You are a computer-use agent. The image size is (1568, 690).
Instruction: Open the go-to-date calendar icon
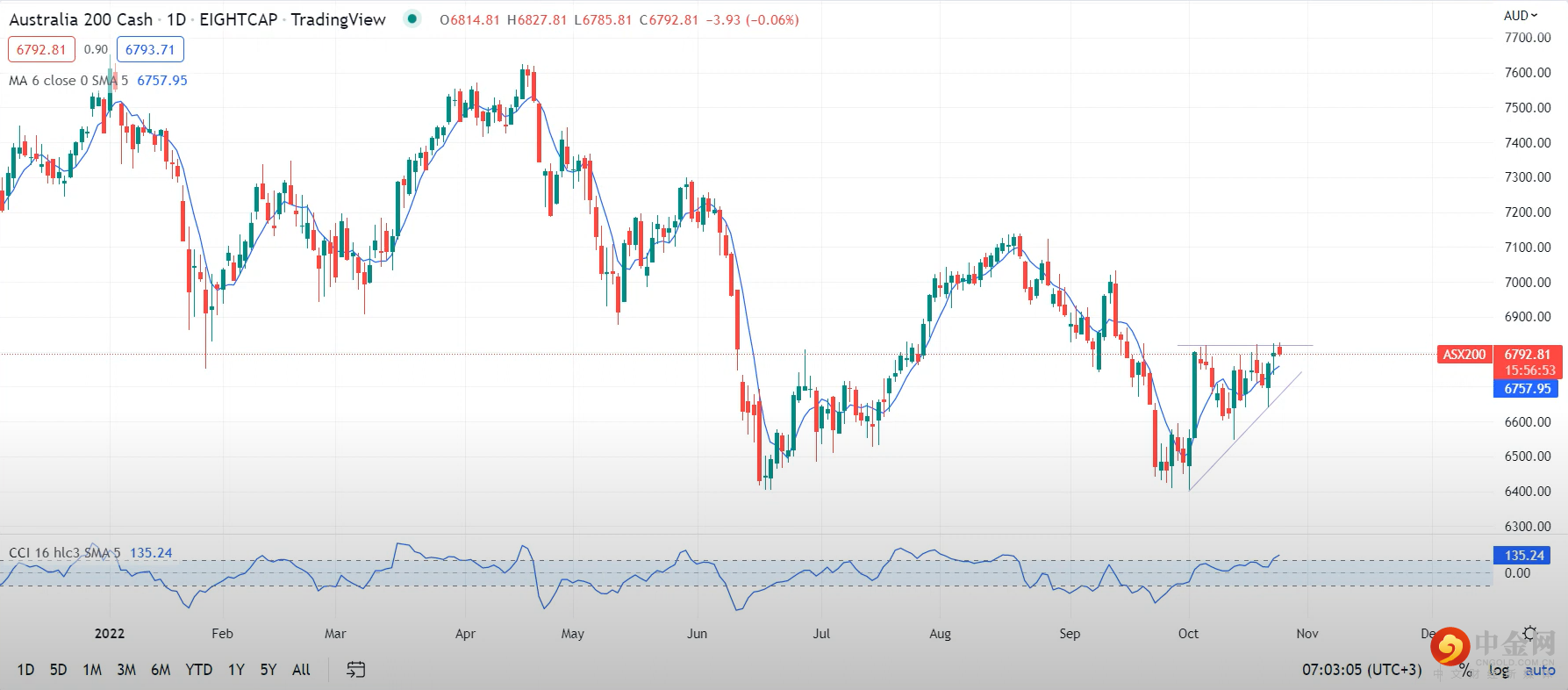coord(355,670)
